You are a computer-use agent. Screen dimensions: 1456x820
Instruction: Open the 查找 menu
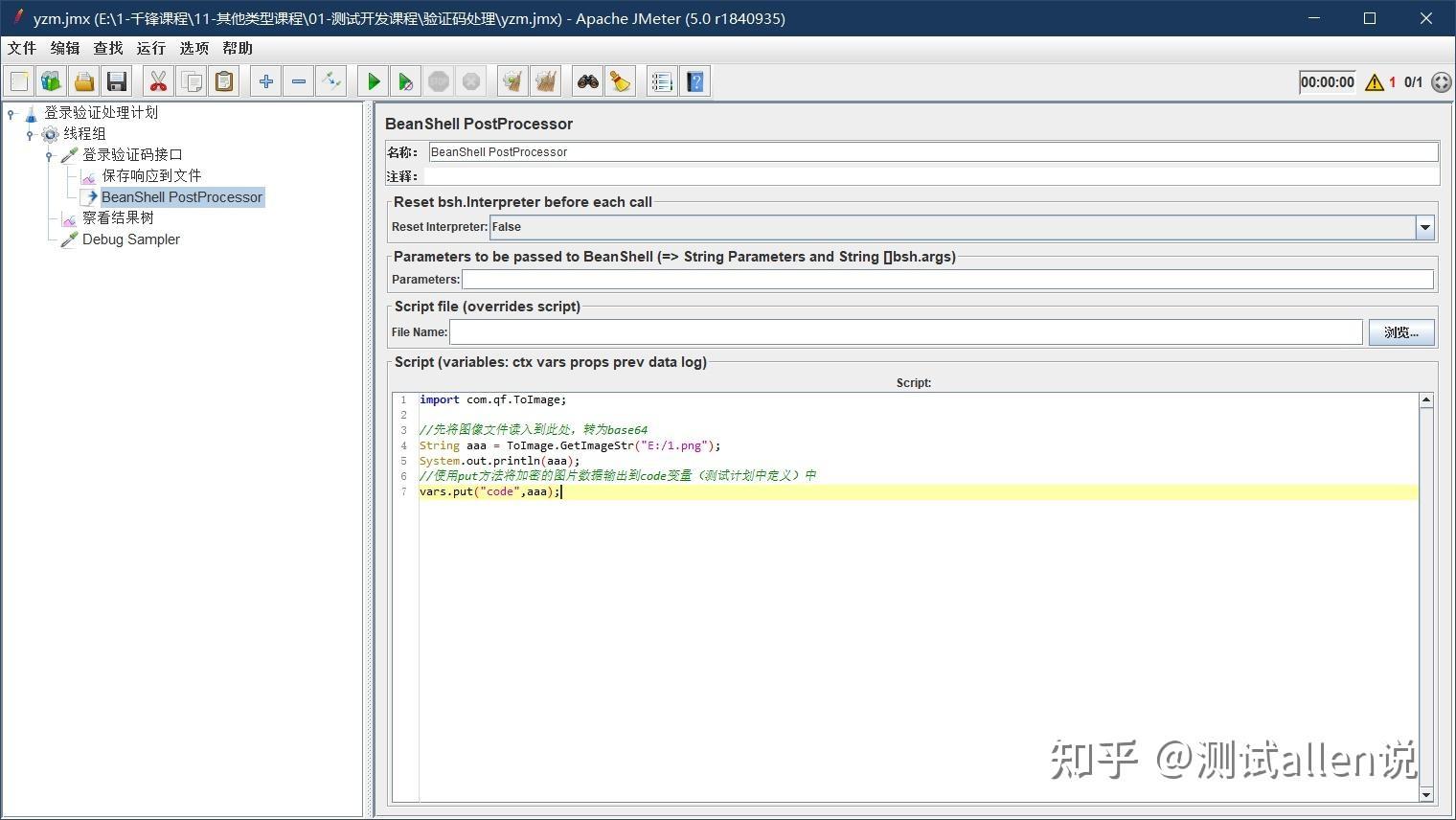coord(108,48)
